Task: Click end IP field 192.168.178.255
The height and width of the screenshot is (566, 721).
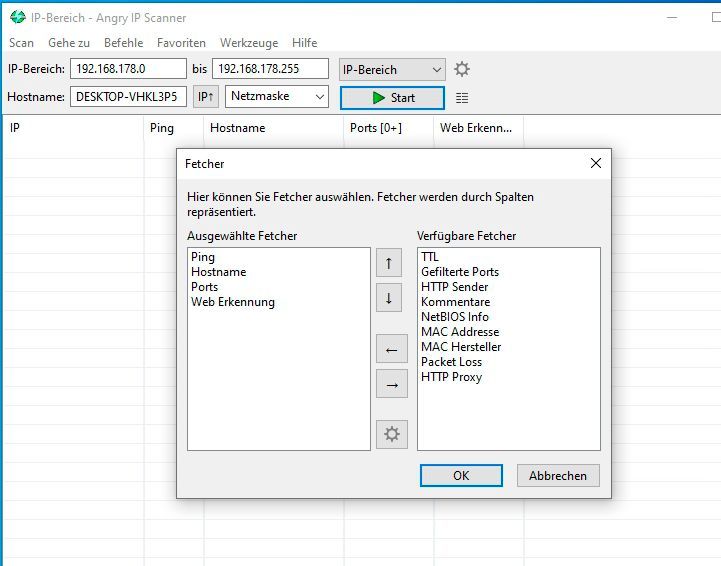Action: point(270,69)
